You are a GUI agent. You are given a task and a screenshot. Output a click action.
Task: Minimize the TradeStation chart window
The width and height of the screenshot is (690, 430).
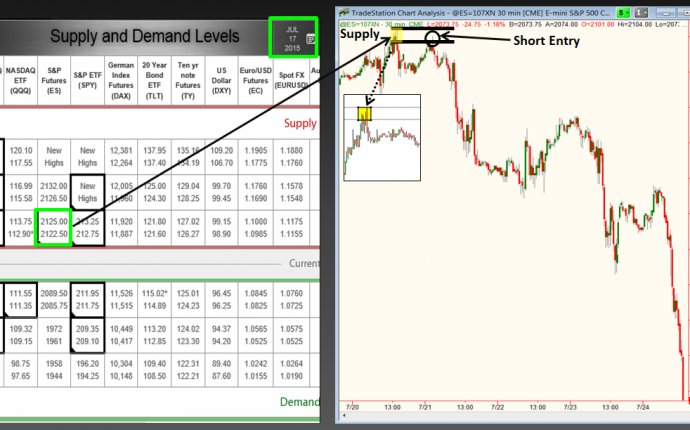666,13
